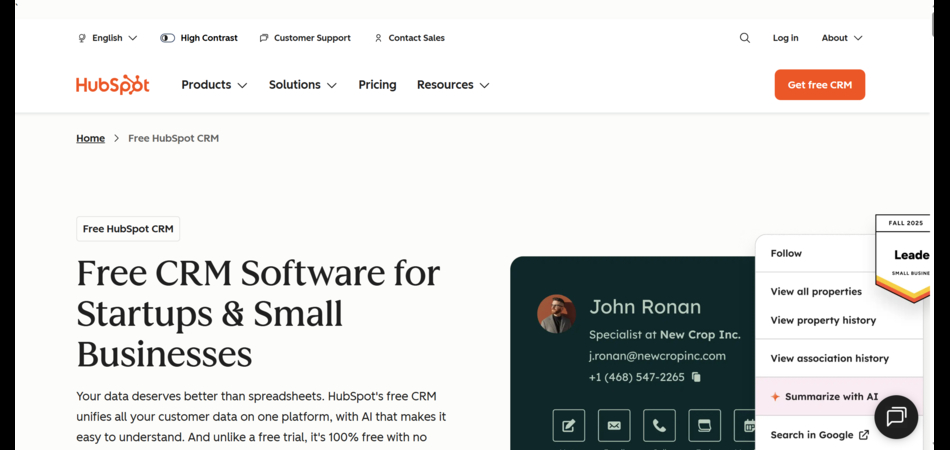Screen dimensions: 950x450
Task: Click the Log in link
Action: coord(785,38)
